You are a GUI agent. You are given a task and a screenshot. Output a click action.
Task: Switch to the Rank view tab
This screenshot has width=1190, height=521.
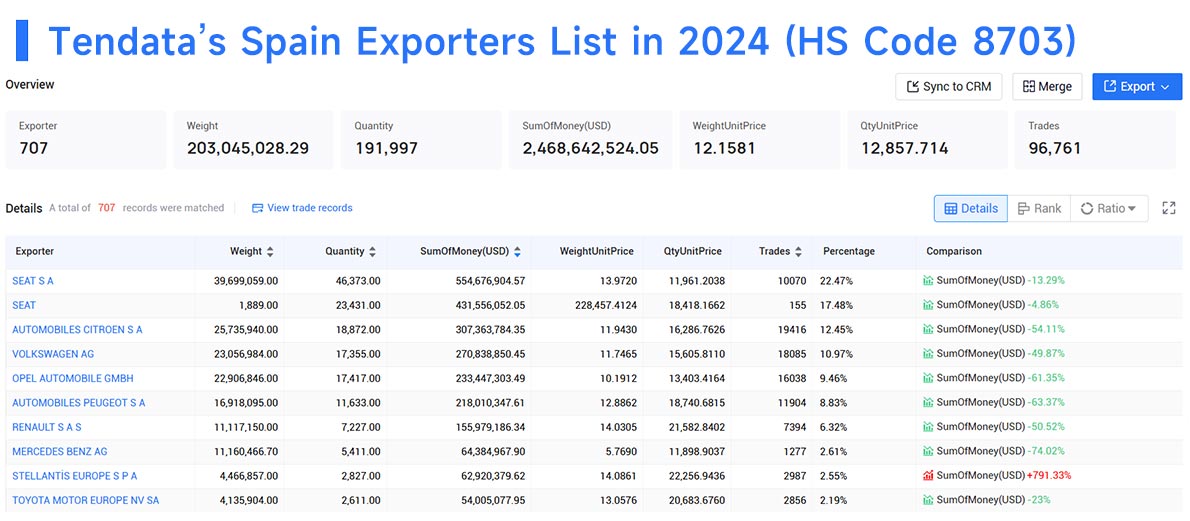(1039, 208)
